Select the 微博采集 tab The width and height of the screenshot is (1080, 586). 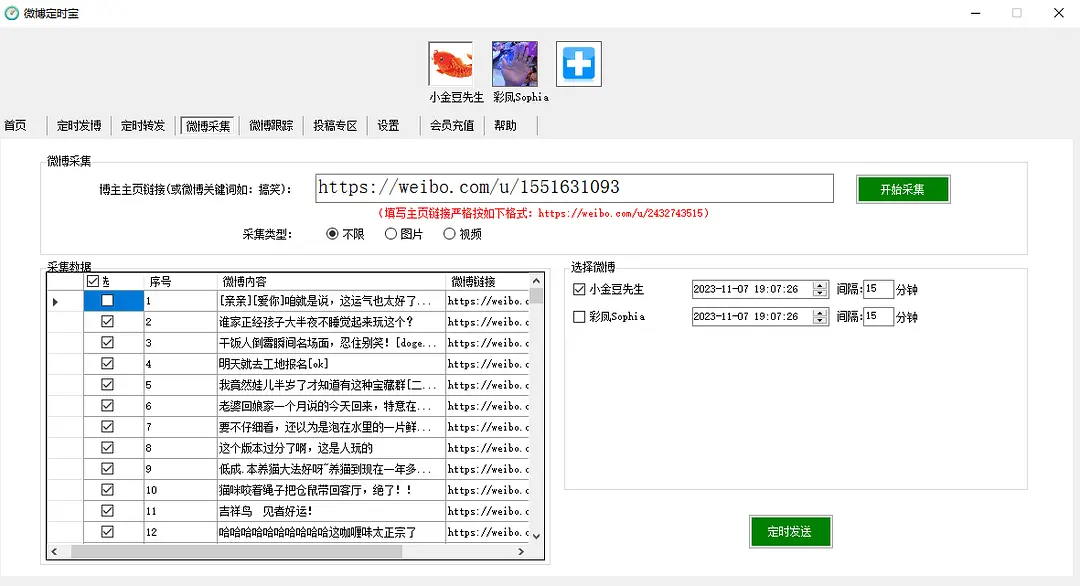pyautogui.click(x=208, y=126)
